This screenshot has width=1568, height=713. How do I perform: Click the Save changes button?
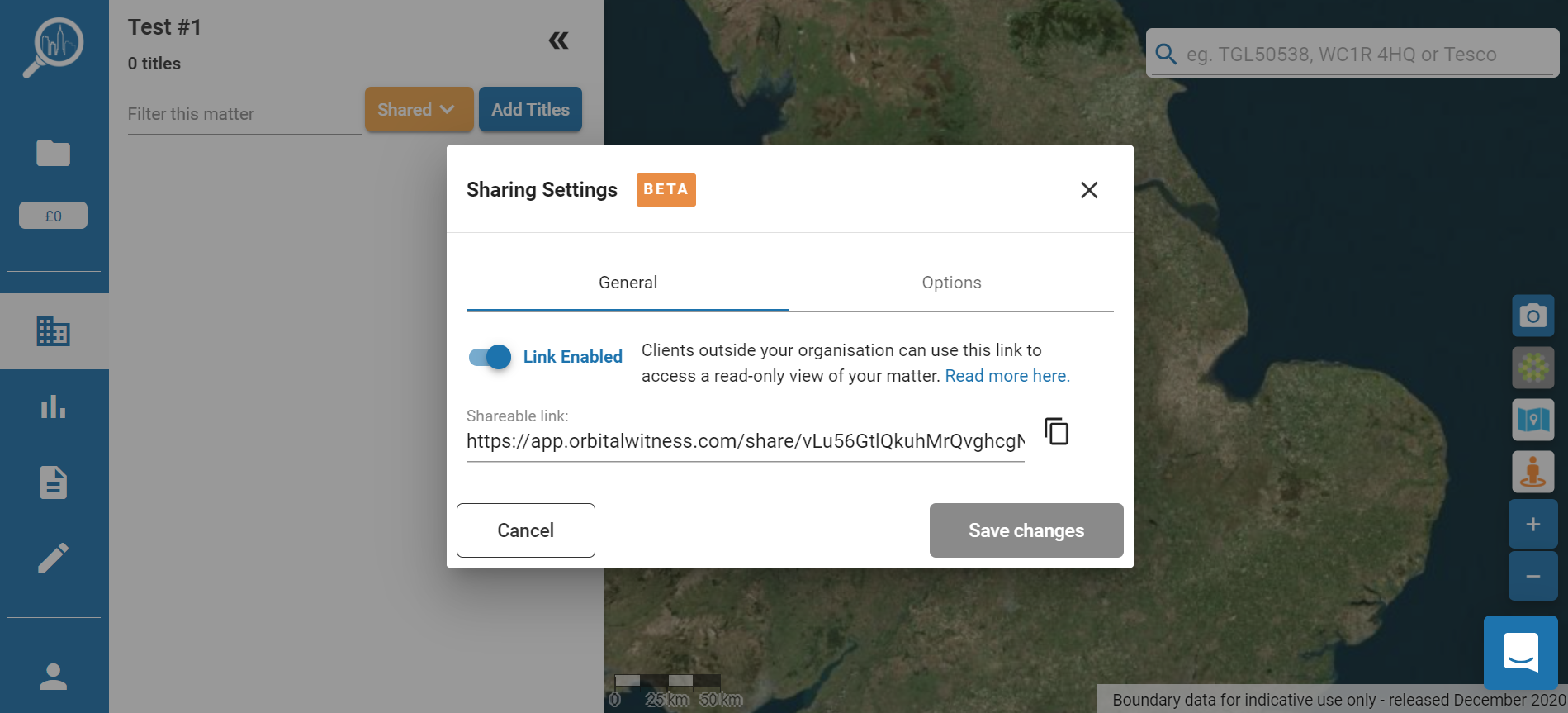tap(1026, 530)
